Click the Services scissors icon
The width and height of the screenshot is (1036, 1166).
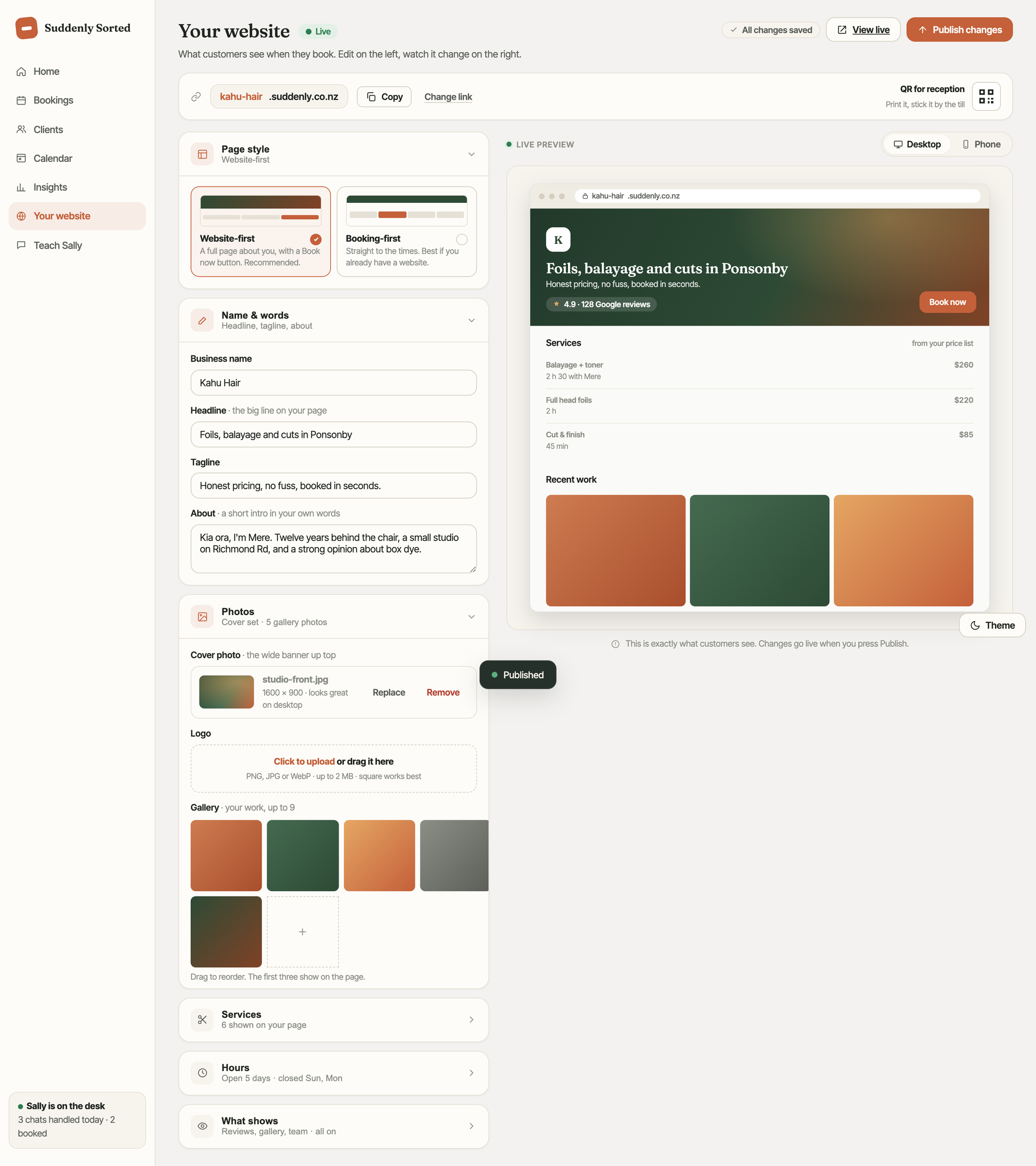(202, 1019)
